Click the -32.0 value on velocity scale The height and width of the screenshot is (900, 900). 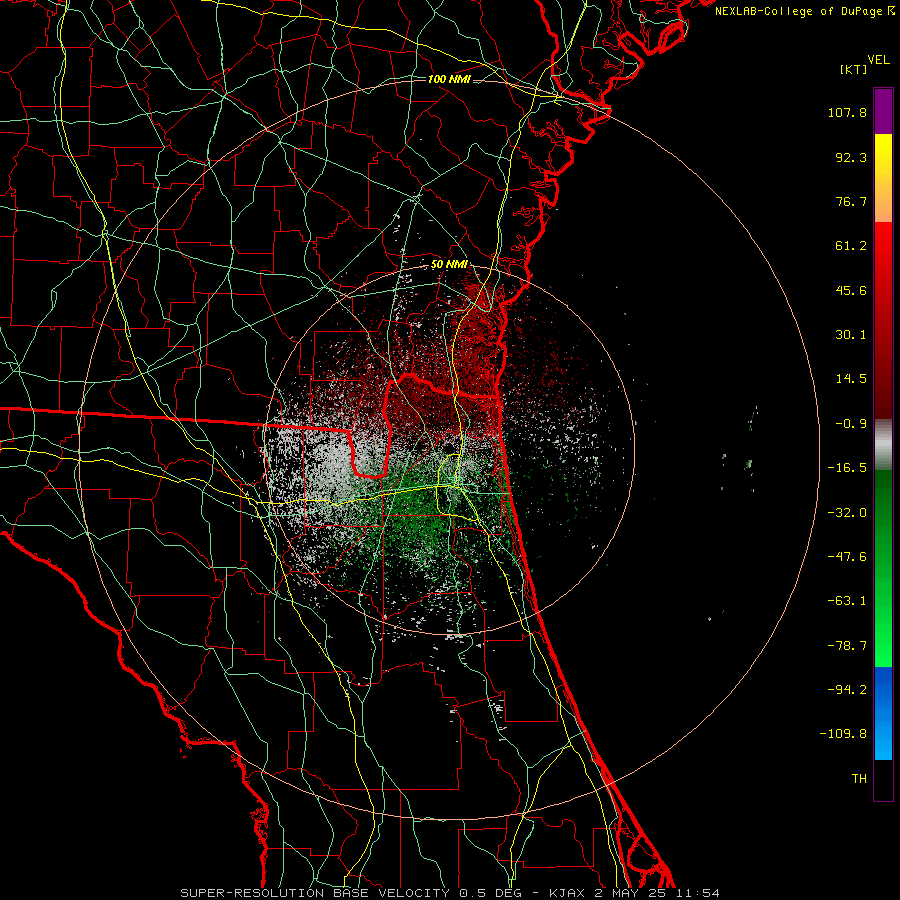847,513
